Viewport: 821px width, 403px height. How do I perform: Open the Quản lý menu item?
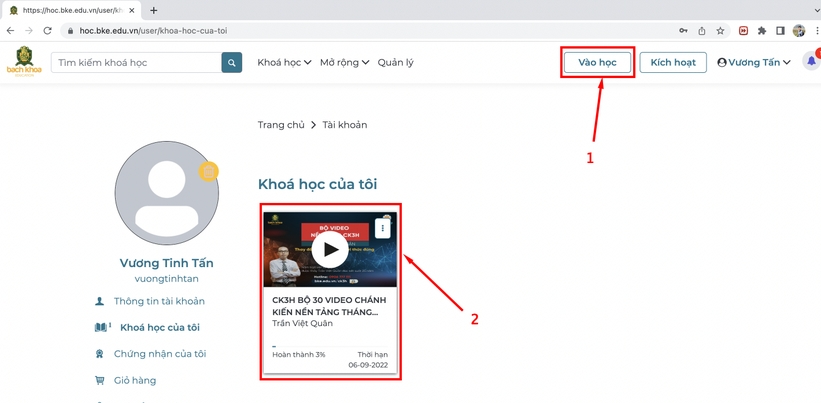coord(395,62)
